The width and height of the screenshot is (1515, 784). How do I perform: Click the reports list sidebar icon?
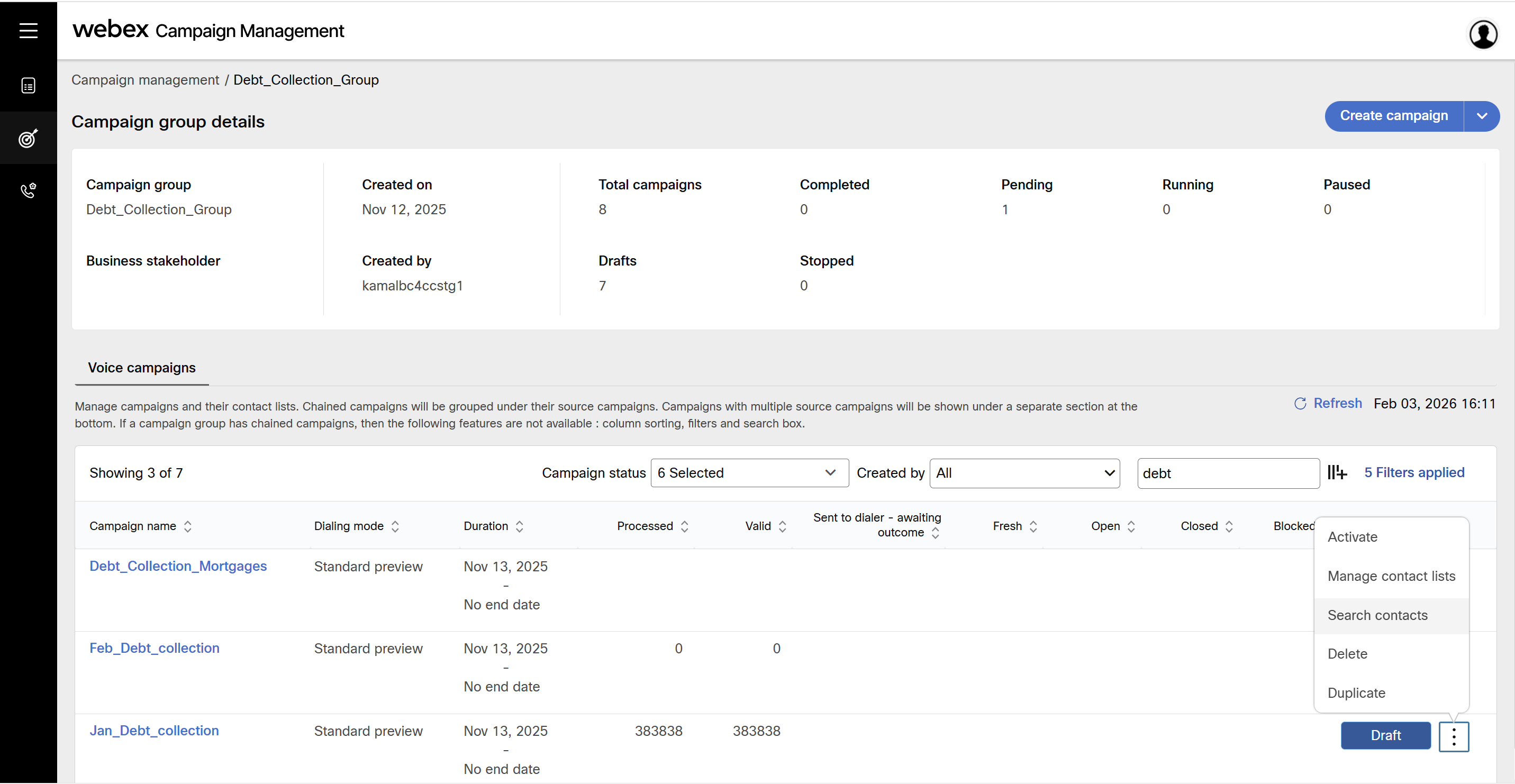[x=28, y=86]
